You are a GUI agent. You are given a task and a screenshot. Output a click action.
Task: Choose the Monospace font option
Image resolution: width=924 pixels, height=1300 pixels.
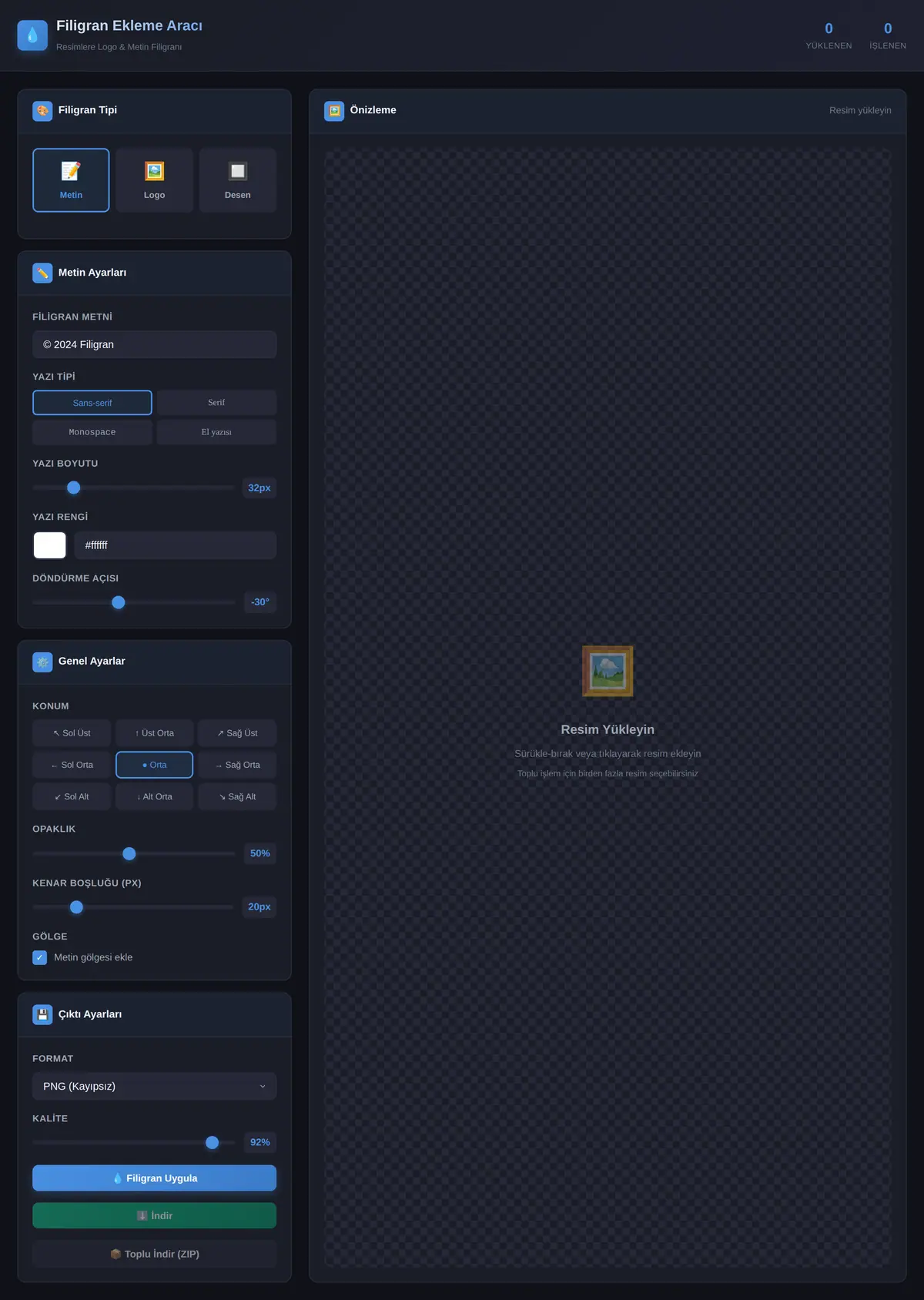pyautogui.click(x=92, y=432)
